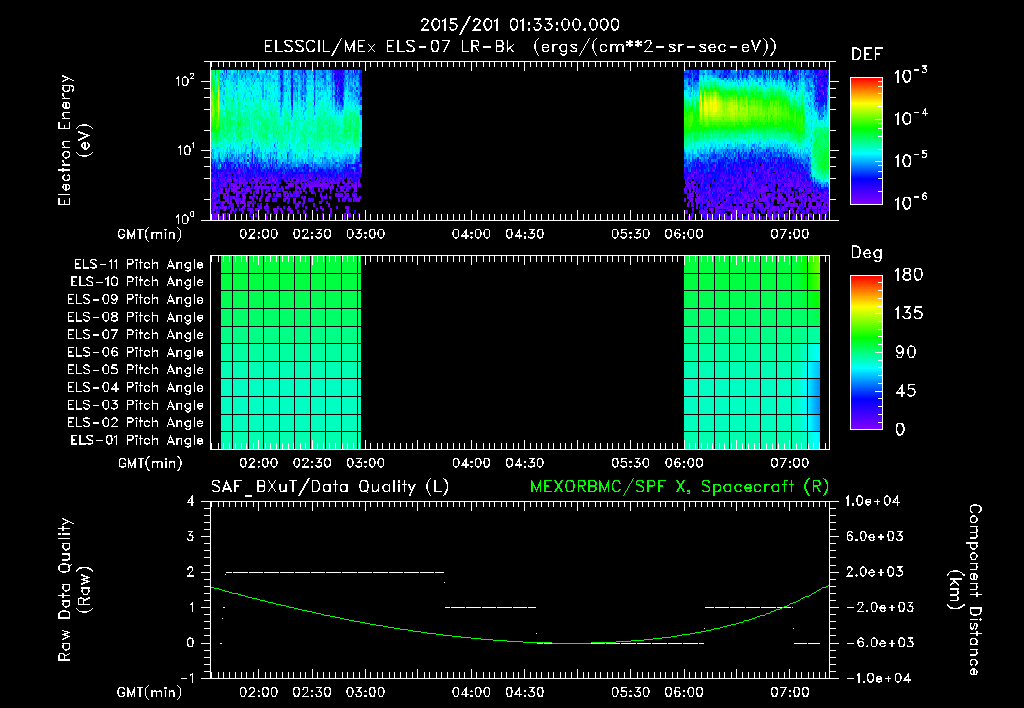Click the 90 value on Deg scale

pyautogui.click(x=905, y=353)
